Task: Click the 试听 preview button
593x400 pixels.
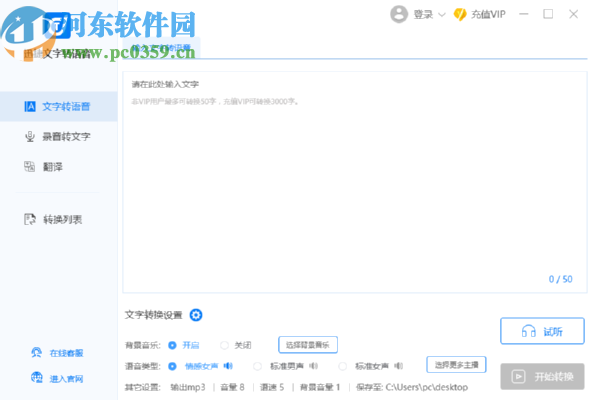Action: click(542, 332)
